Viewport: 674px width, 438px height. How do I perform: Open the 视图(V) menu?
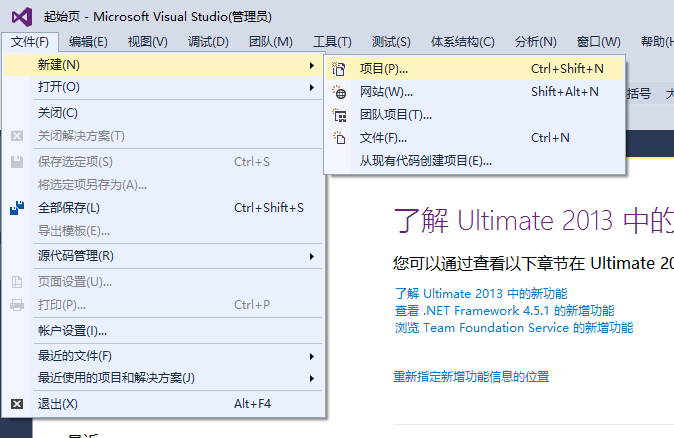tap(147, 42)
